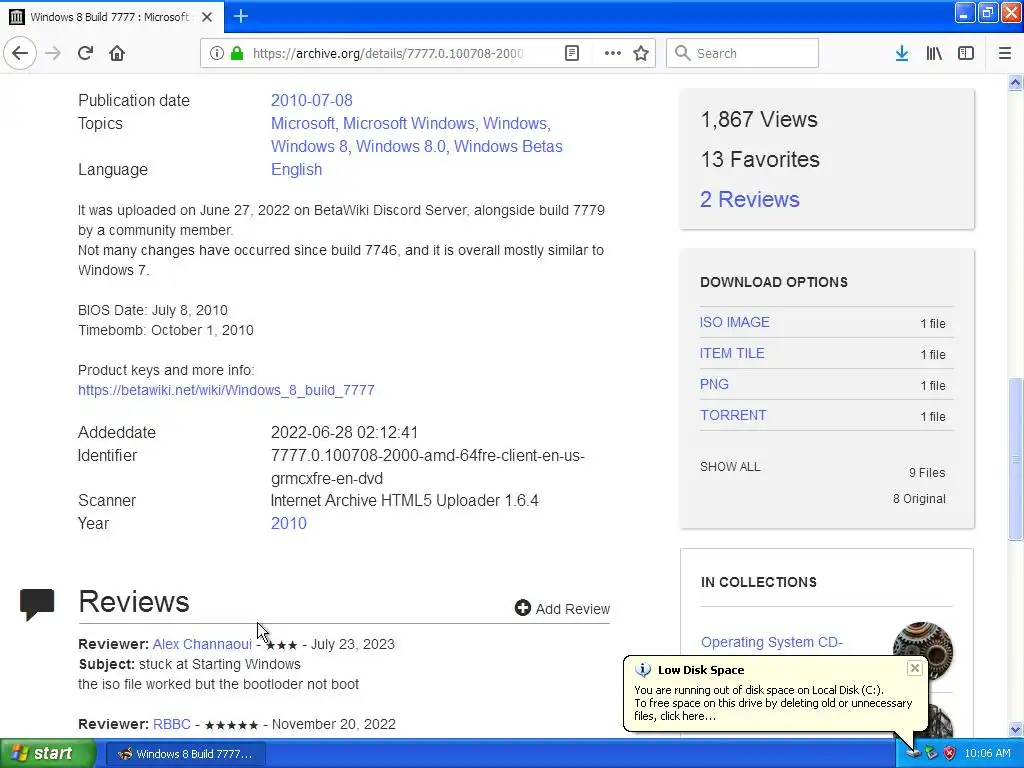The width and height of the screenshot is (1024, 768).
Task: Click the 1,867 Views count text
Action: pyautogui.click(x=758, y=119)
